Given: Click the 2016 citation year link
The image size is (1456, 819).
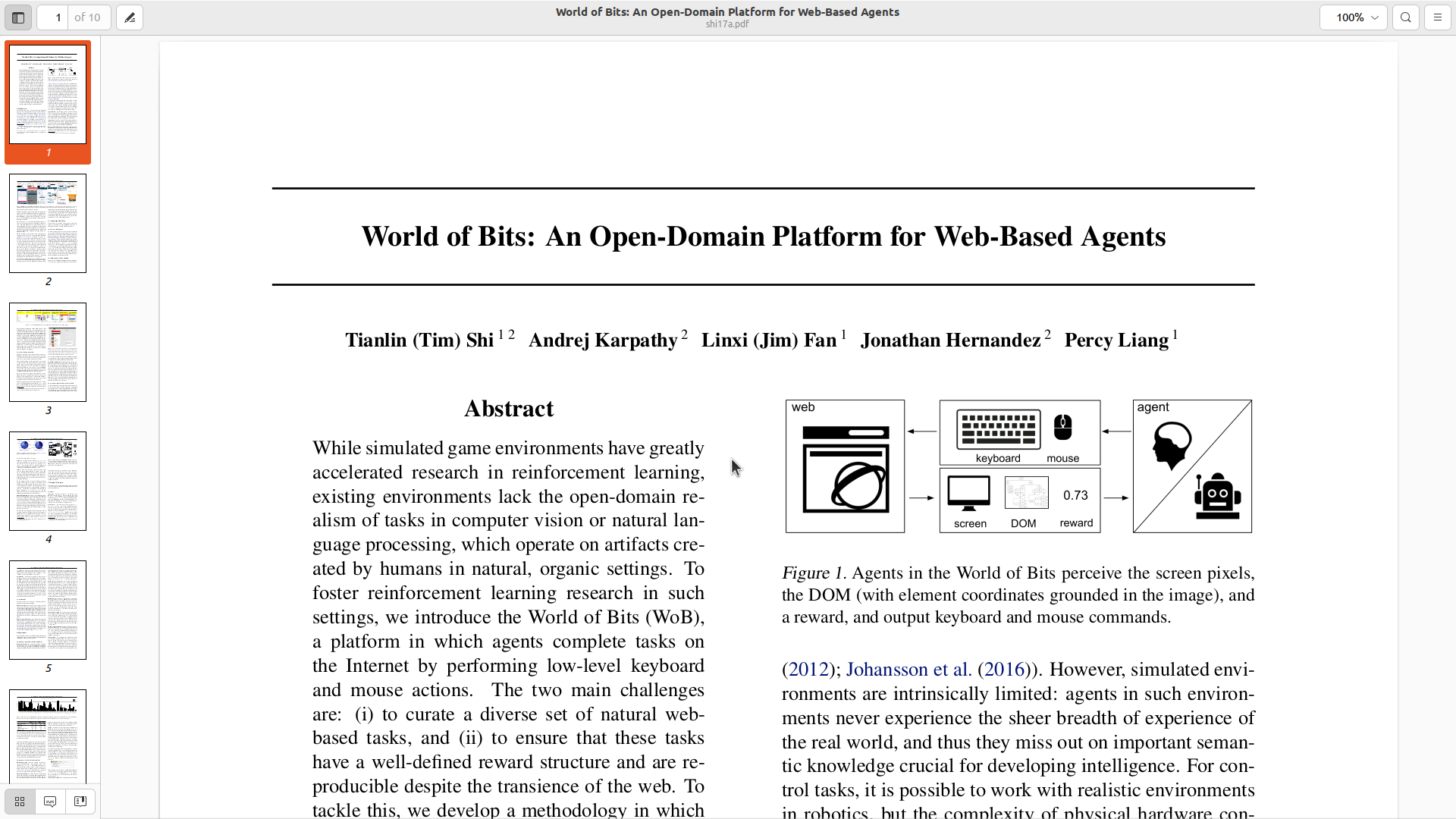Looking at the screenshot, I should pyautogui.click(x=1004, y=670).
